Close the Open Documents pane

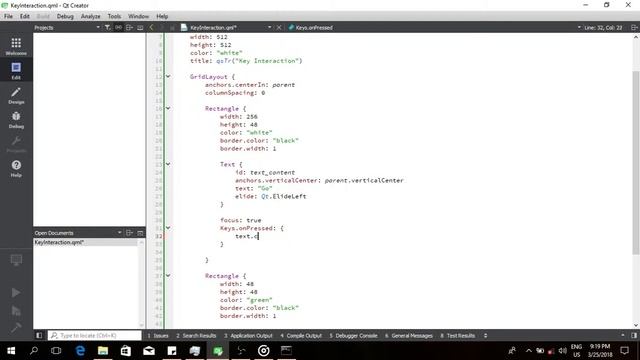(140, 233)
